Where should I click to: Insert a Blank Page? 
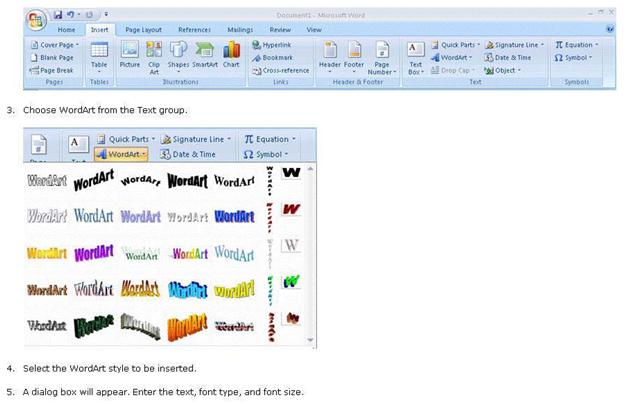coord(52,58)
